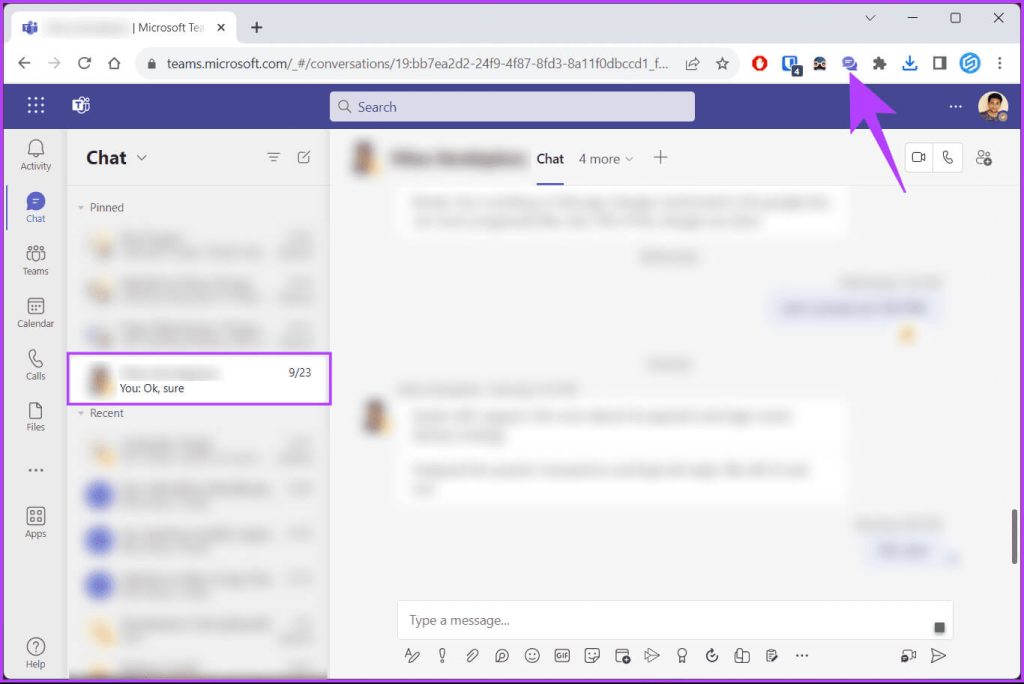Viewport: 1024px width, 684px height.
Task: Open the app launcher waffle grid
Action: pyautogui.click(x=36, y=105)
